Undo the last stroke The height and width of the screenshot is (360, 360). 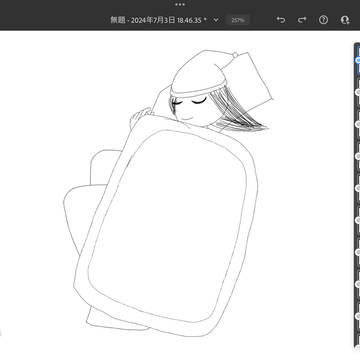(281, 20)
